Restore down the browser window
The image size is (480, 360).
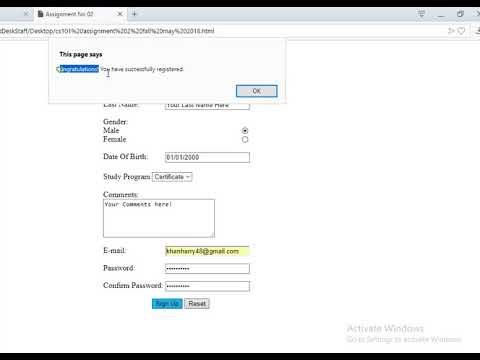point(460,14)
